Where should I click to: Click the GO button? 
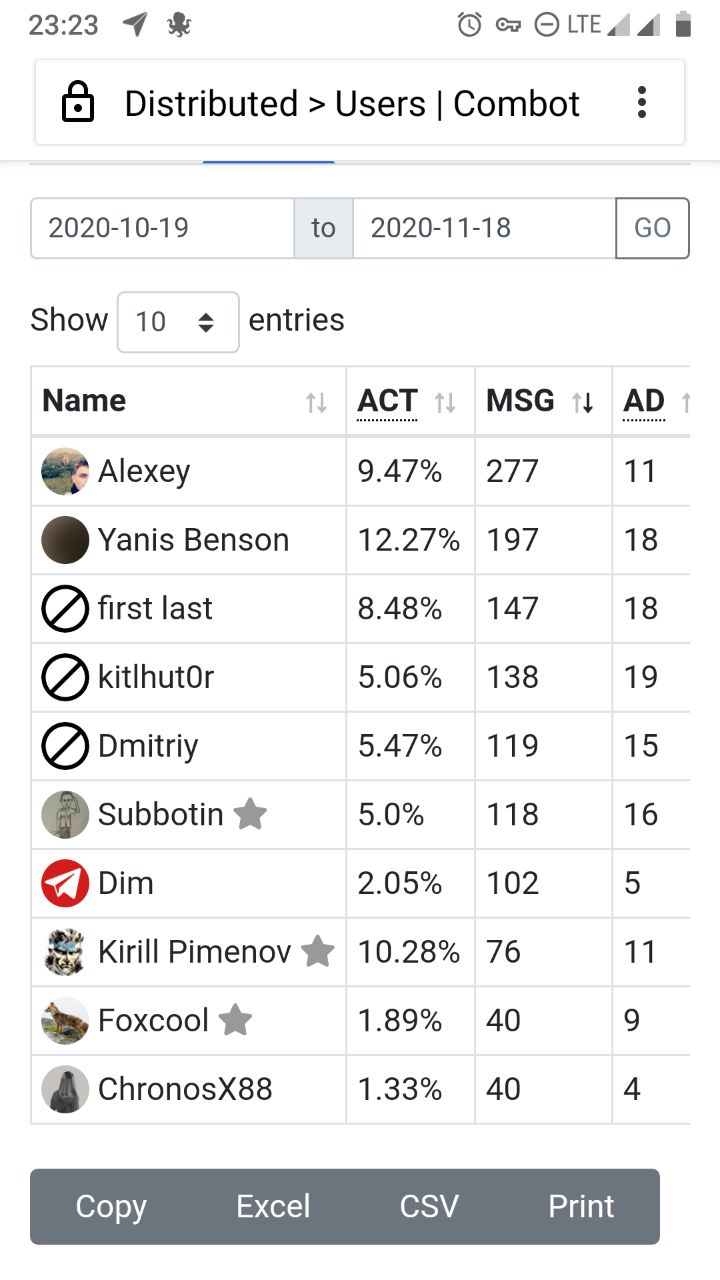click(652, 228)
